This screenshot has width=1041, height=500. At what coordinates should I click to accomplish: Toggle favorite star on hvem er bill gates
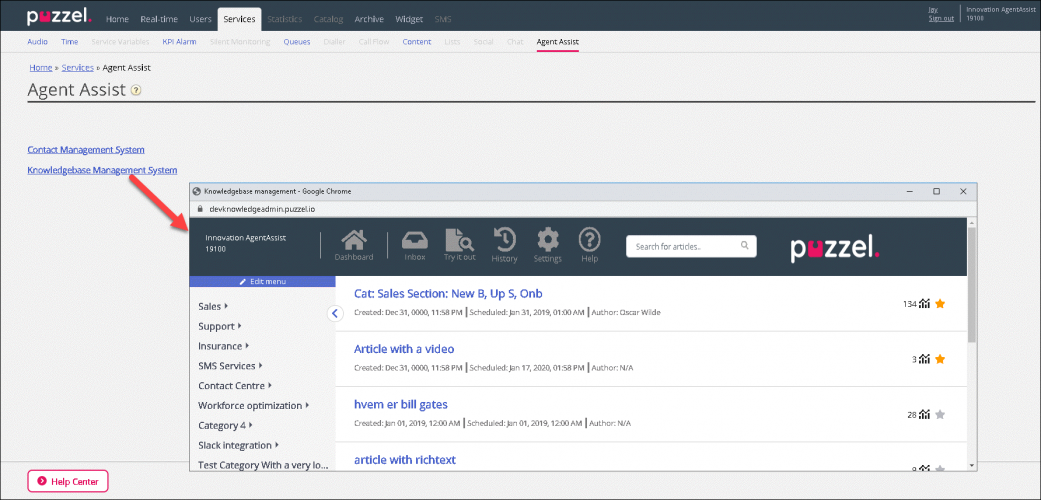939,415
